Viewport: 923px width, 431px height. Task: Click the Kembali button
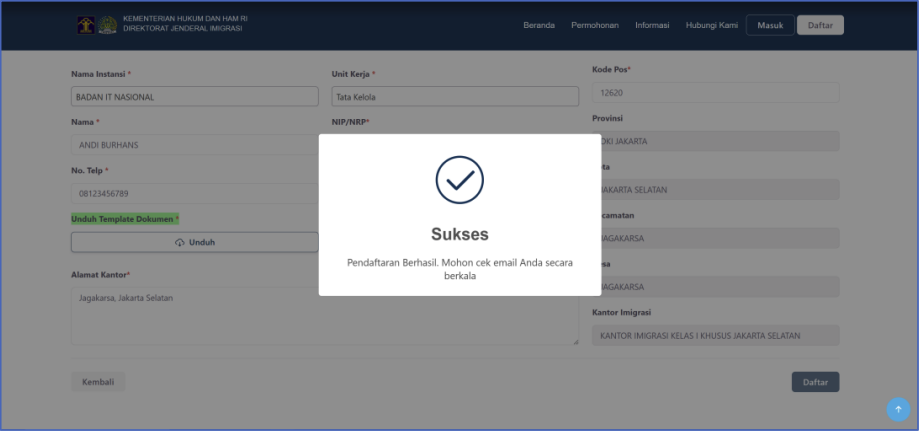click(98, 382)
